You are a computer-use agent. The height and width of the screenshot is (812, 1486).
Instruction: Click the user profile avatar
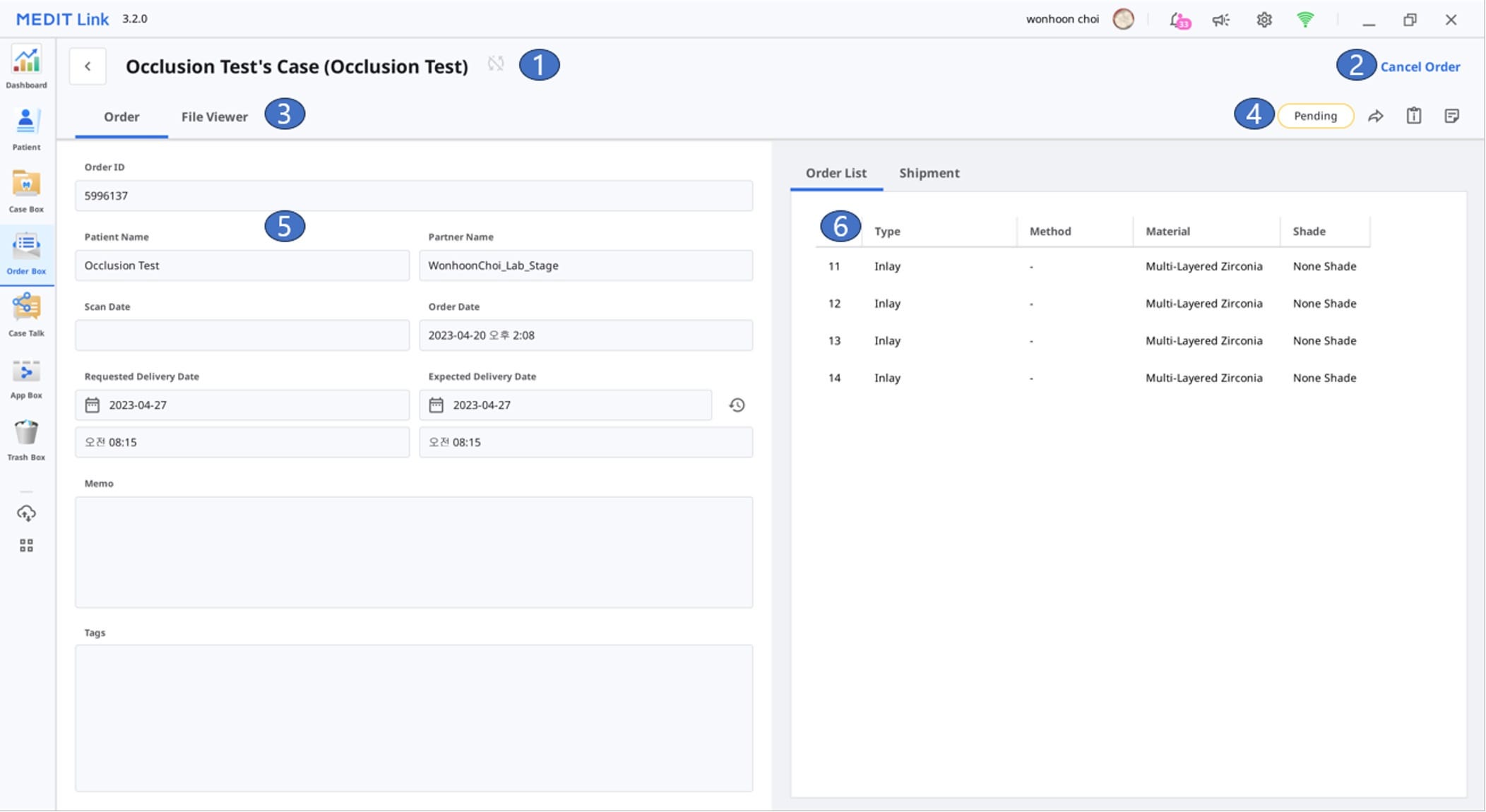1123,19
